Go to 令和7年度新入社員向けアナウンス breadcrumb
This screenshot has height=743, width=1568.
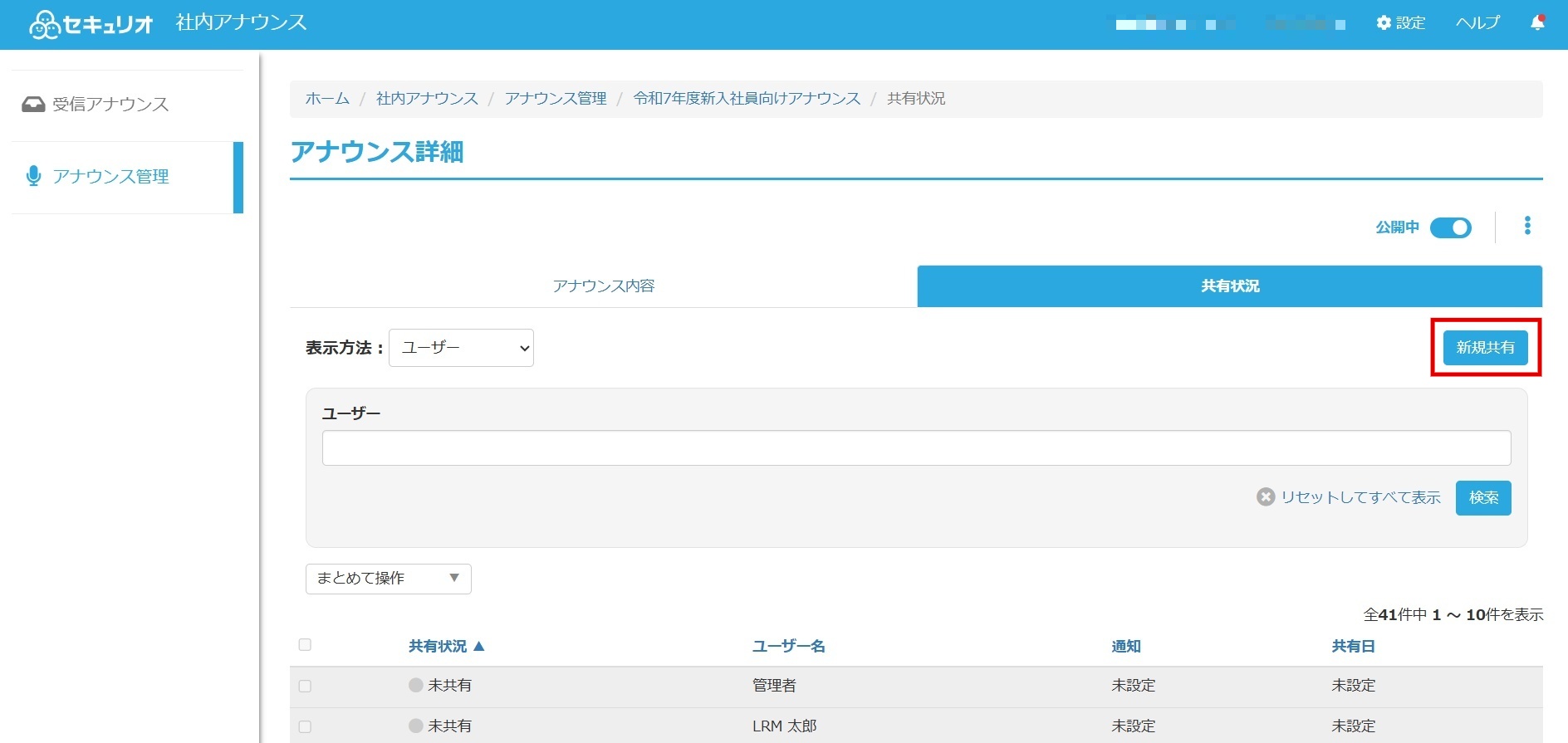coord(747,99)
